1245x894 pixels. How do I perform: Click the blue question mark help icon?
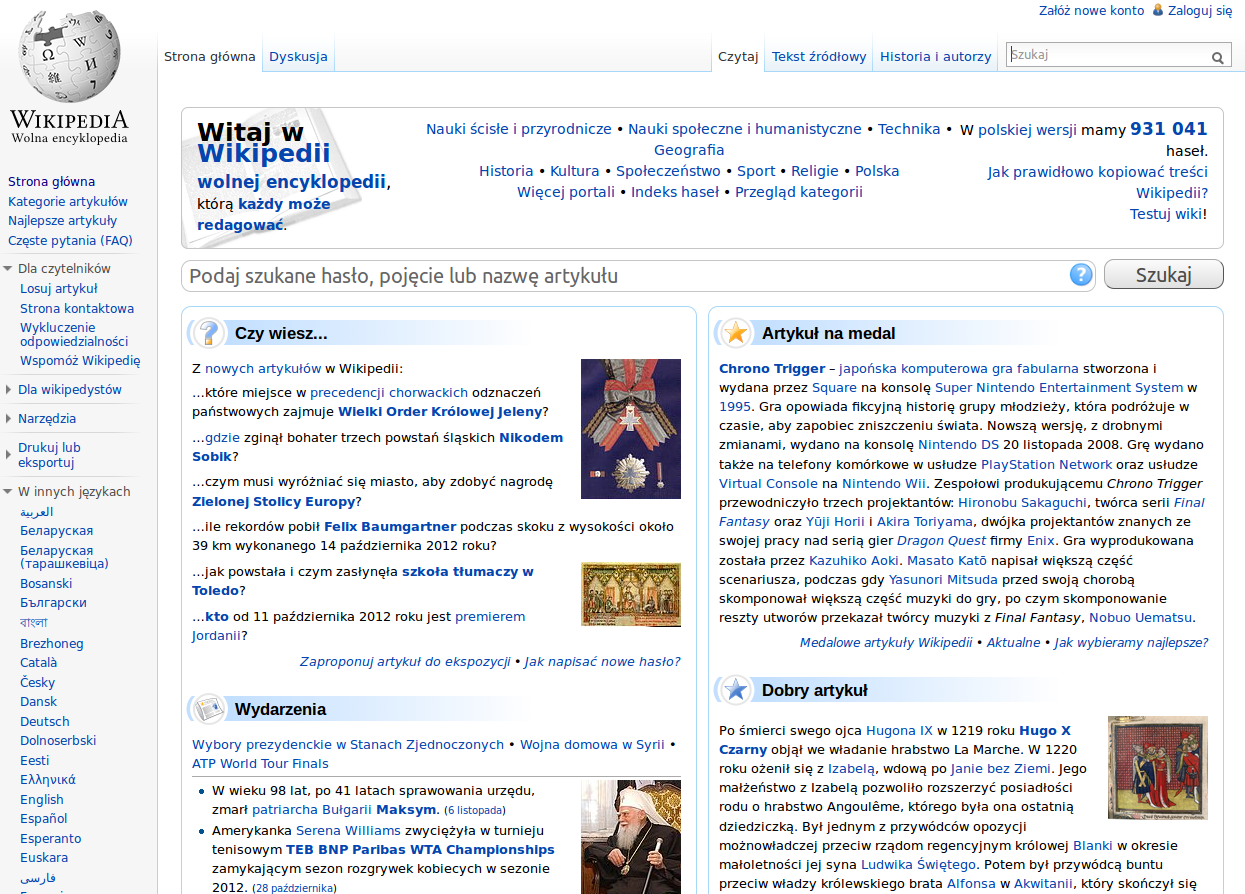[1081, 275]
